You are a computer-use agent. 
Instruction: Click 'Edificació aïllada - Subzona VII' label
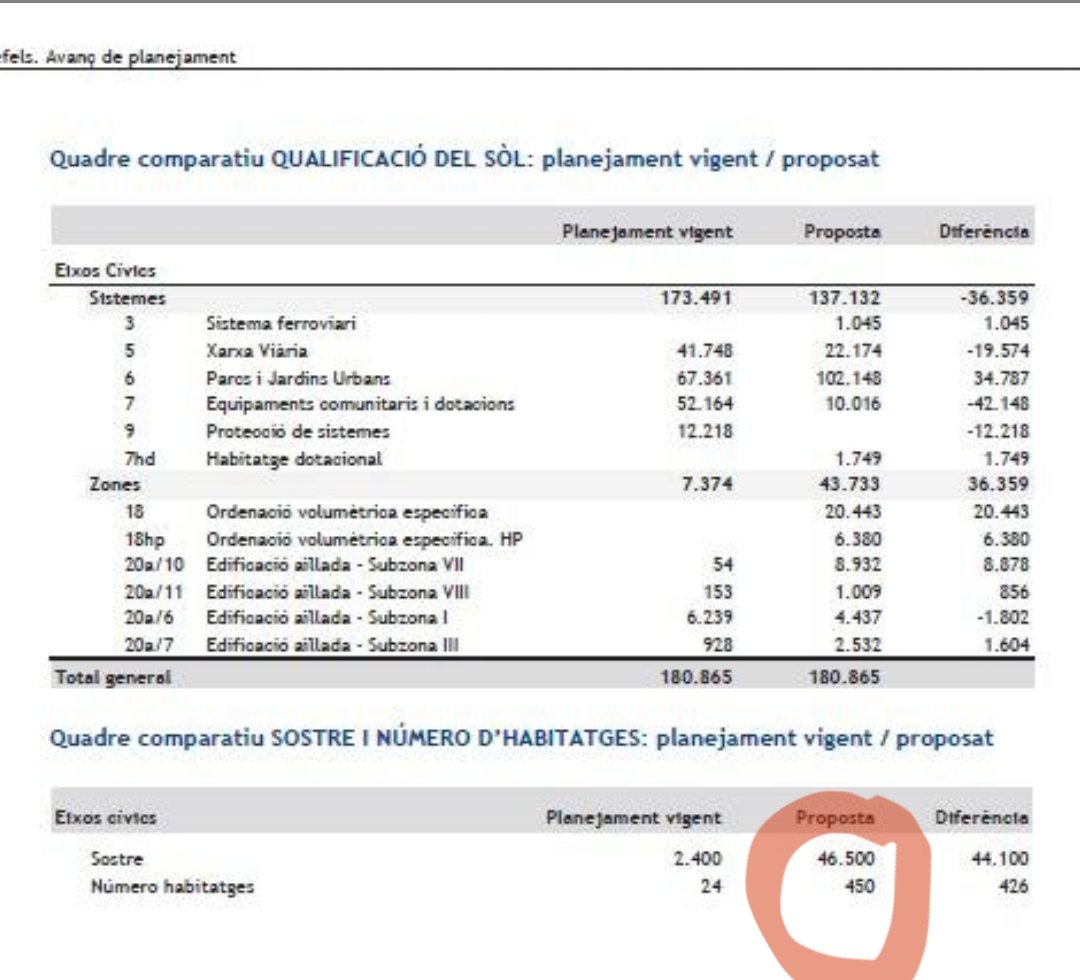335,565
